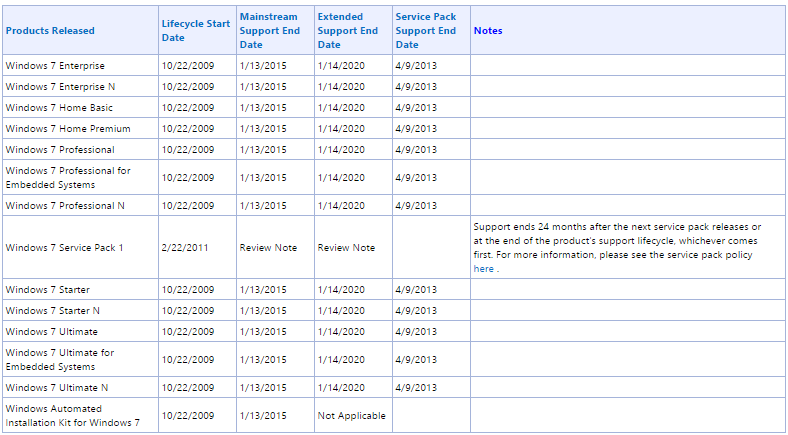Click the 2/22/2011 lifecycle start date
This screenshot has width=788, height=435.
tap(185, 247)
